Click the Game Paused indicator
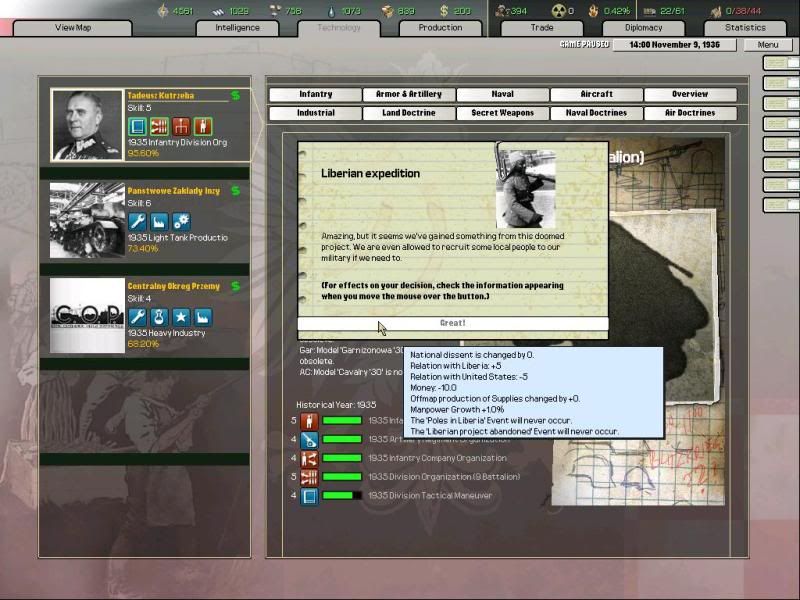The width and height of the screenshot is (800, 600). coord(584,44)
